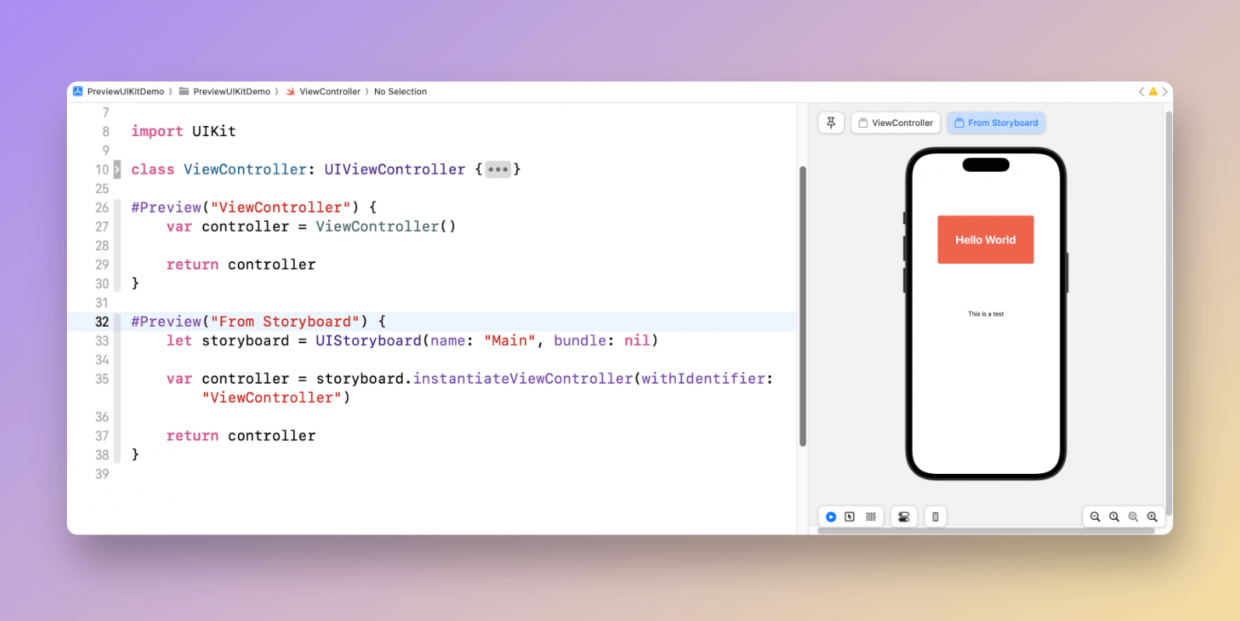Open PreviewUIKitDemo project in jump bar
1240x621 pixels.
click(x=118, y=92)
